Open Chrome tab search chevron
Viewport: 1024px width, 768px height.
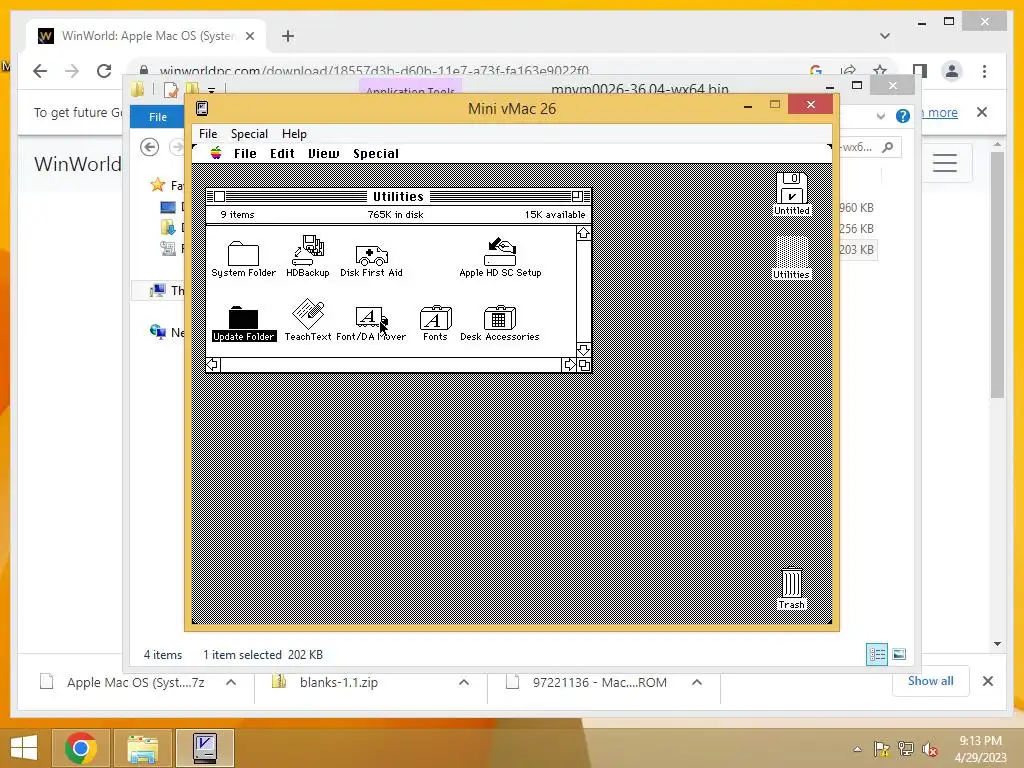tap(885, 36)
